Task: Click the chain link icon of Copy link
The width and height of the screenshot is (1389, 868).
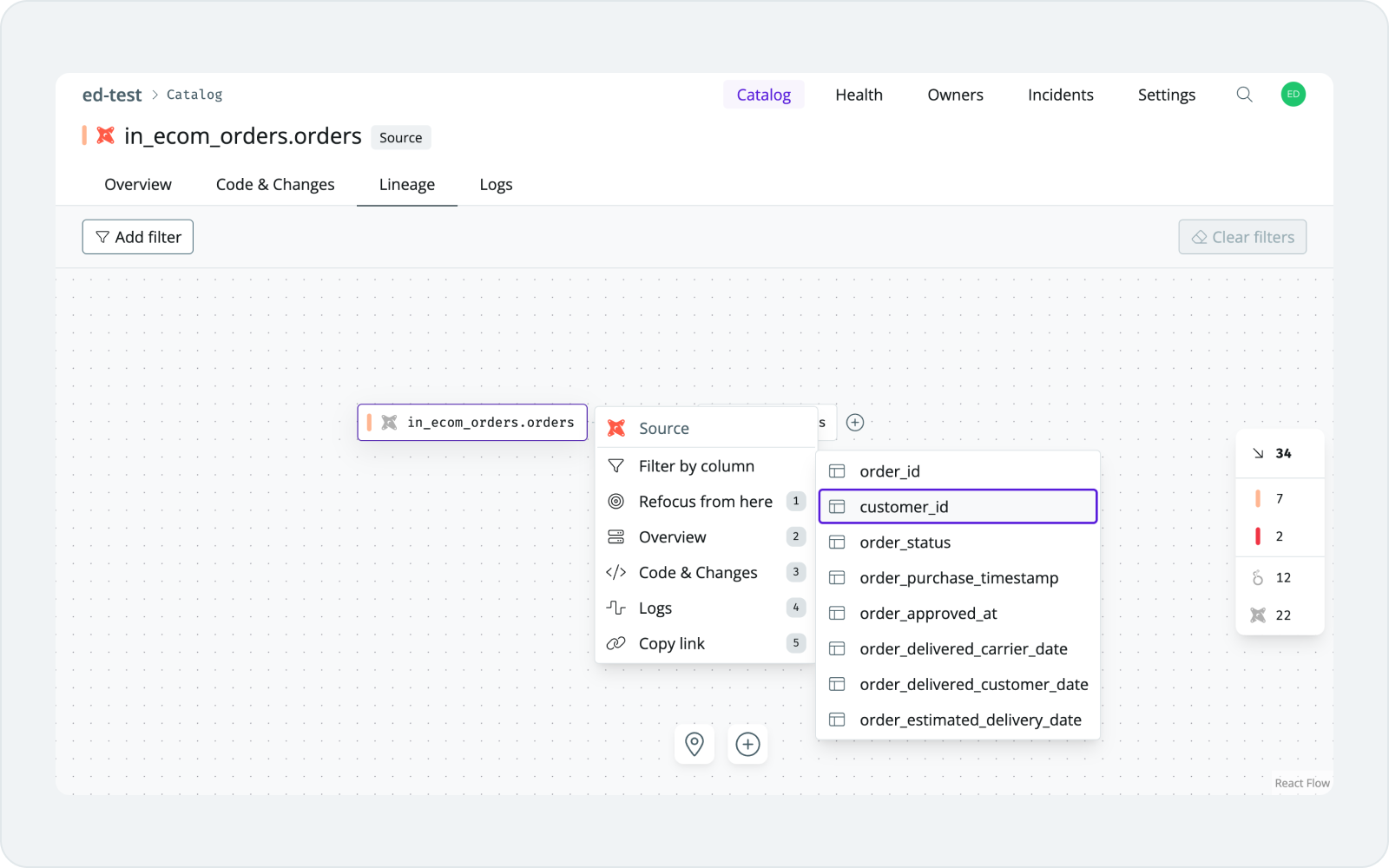Action: coord(616,643)
